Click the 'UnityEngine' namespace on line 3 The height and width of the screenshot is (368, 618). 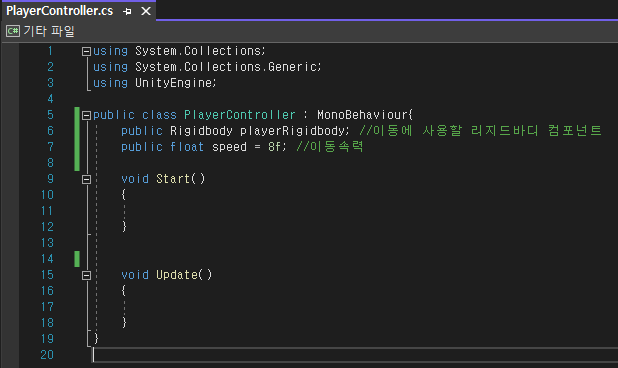click(x=173, y=83)
